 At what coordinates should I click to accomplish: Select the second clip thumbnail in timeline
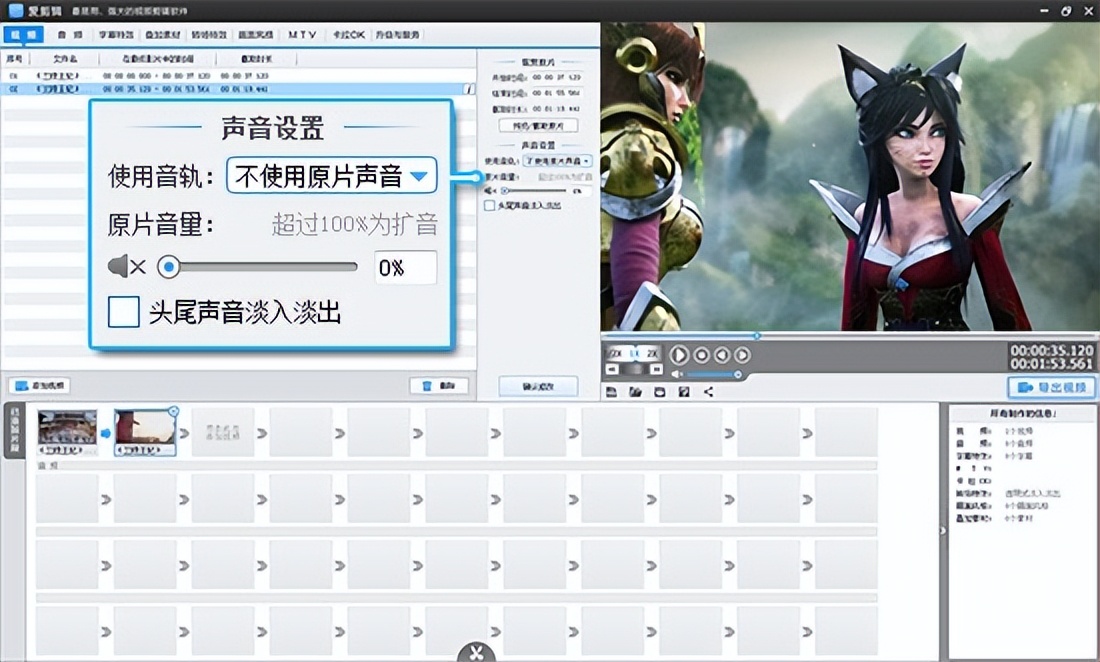(x=145, y=432)
